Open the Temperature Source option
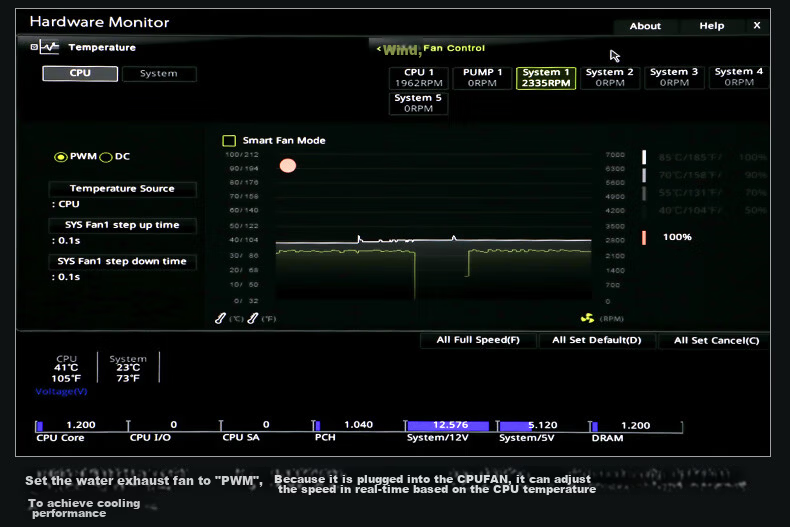The width and height of the screenshot is (790, 527). (122, 189)
